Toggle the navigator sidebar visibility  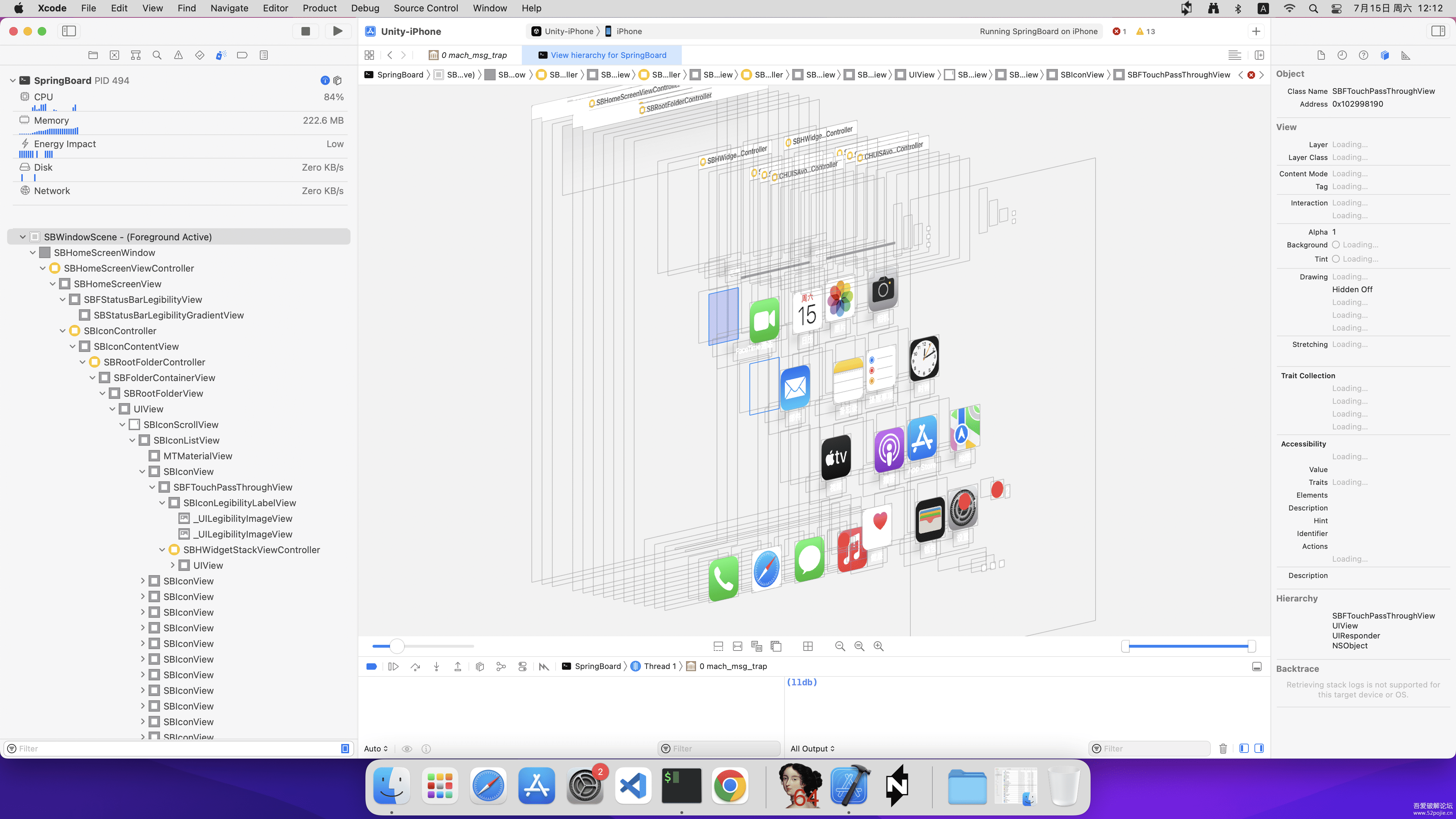[69, 31]
